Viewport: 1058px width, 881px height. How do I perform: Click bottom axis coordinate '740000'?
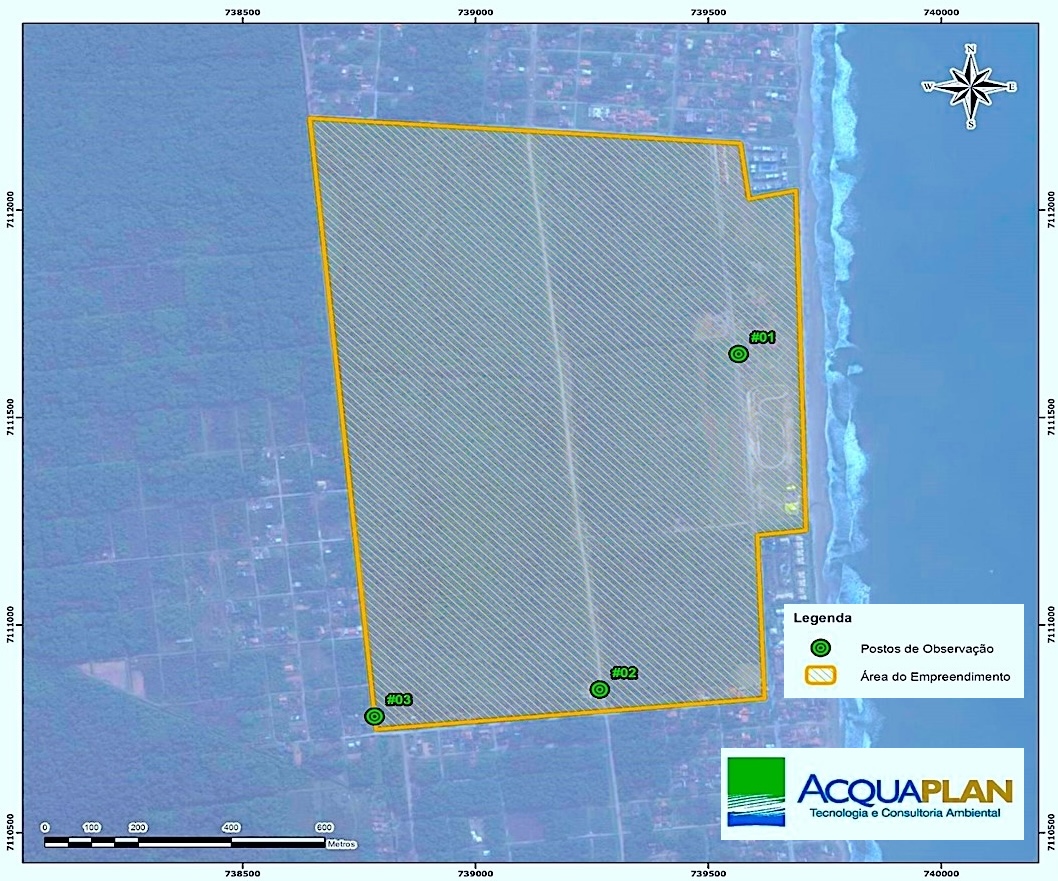[x=941, y=874]
